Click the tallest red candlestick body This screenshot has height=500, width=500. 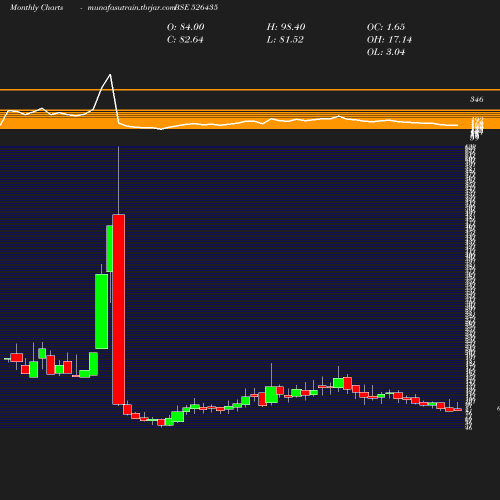point(119,309)
